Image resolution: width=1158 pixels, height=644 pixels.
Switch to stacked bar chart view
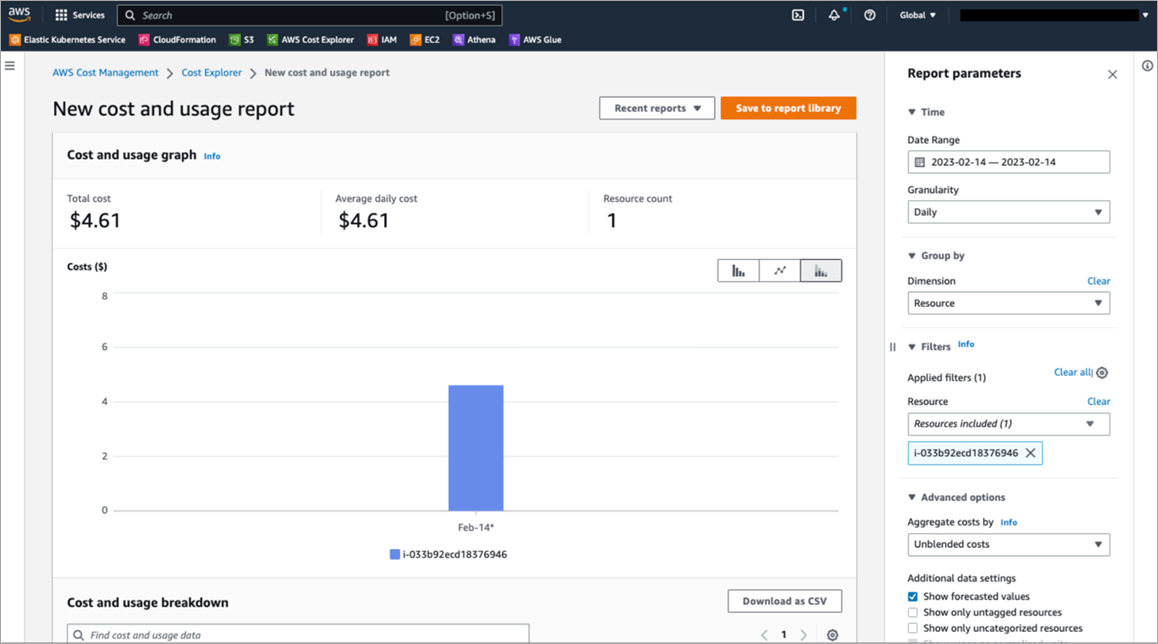point(820,271)
